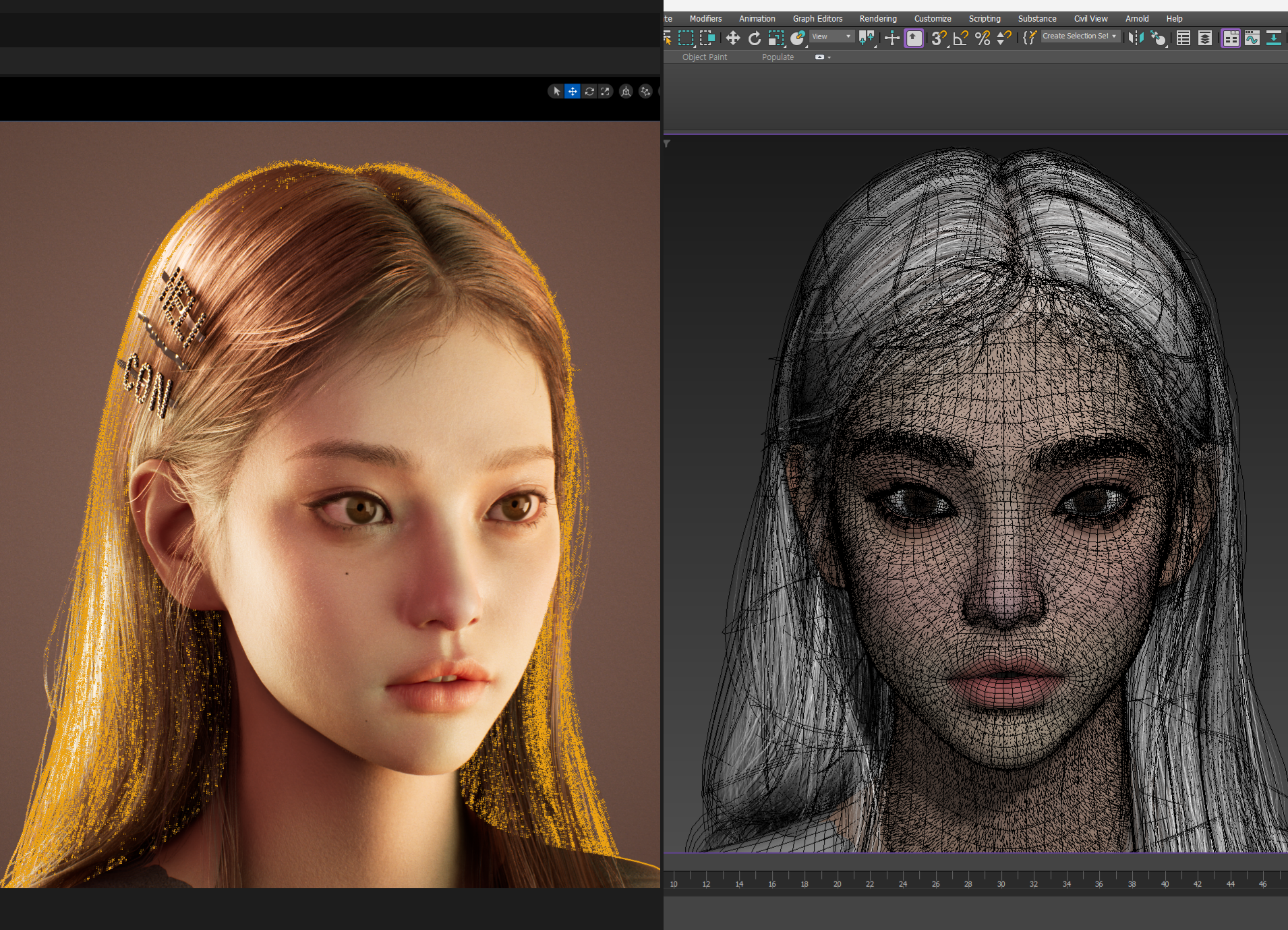Click timeline tick labeled 46

click(1262, 884)
